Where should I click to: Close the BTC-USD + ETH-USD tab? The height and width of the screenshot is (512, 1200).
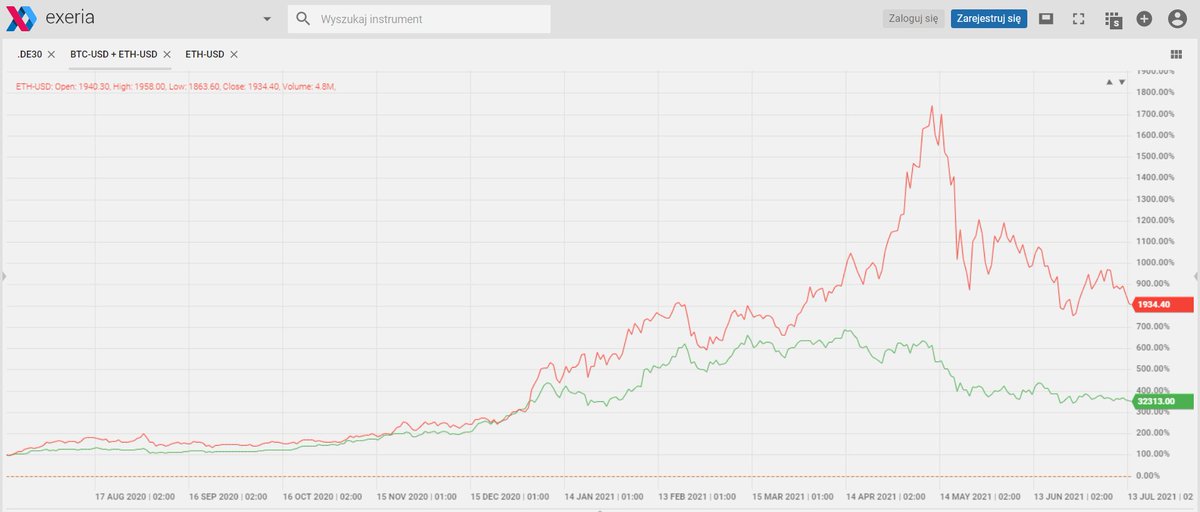pos(167,54)
